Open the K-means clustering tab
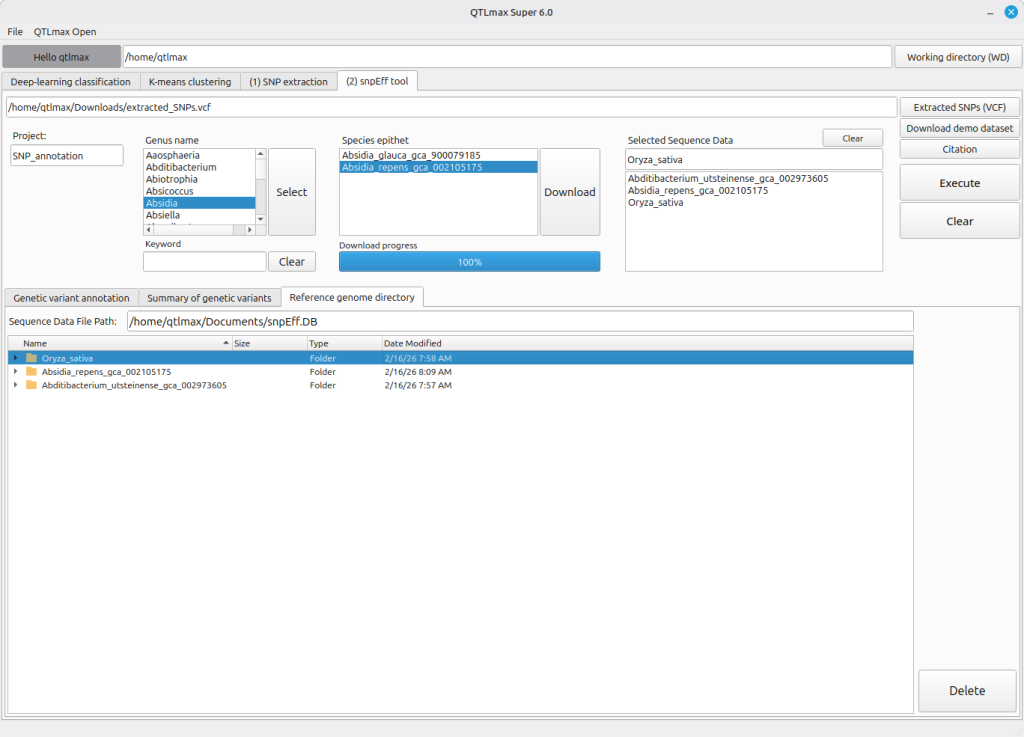This screenshot has width=1024, height=737. coord(190,82)
